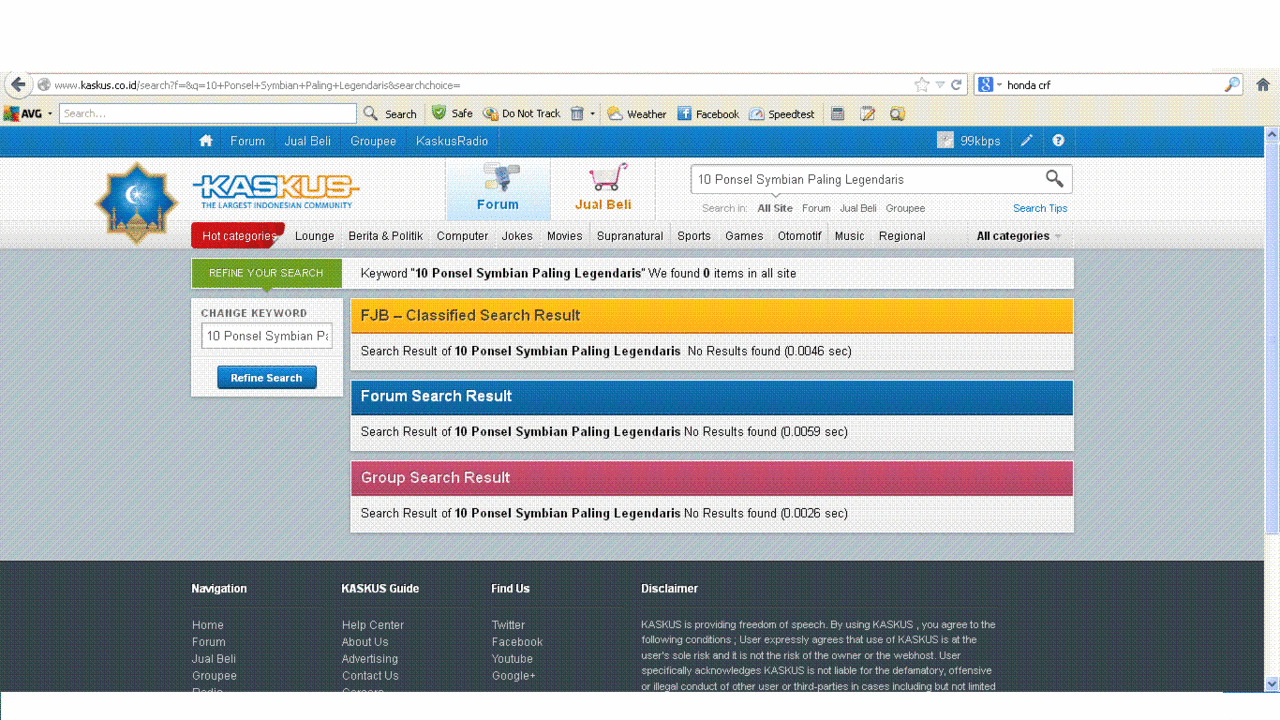Focus the Change Keyword input field
The height and width of the screenshot is (720, 1280).
click(x=266, y=336)
